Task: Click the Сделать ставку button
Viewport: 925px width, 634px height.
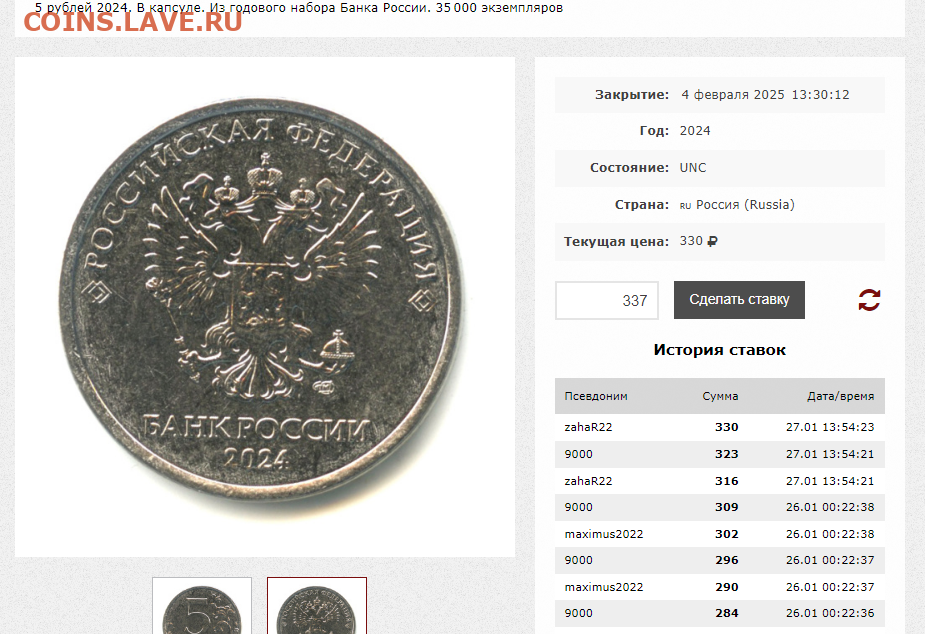Action: pyautogui.click(x=739, y=300)
